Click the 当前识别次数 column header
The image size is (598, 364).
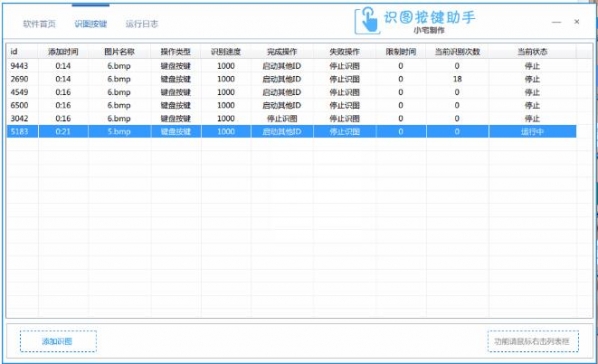point(457,52)
